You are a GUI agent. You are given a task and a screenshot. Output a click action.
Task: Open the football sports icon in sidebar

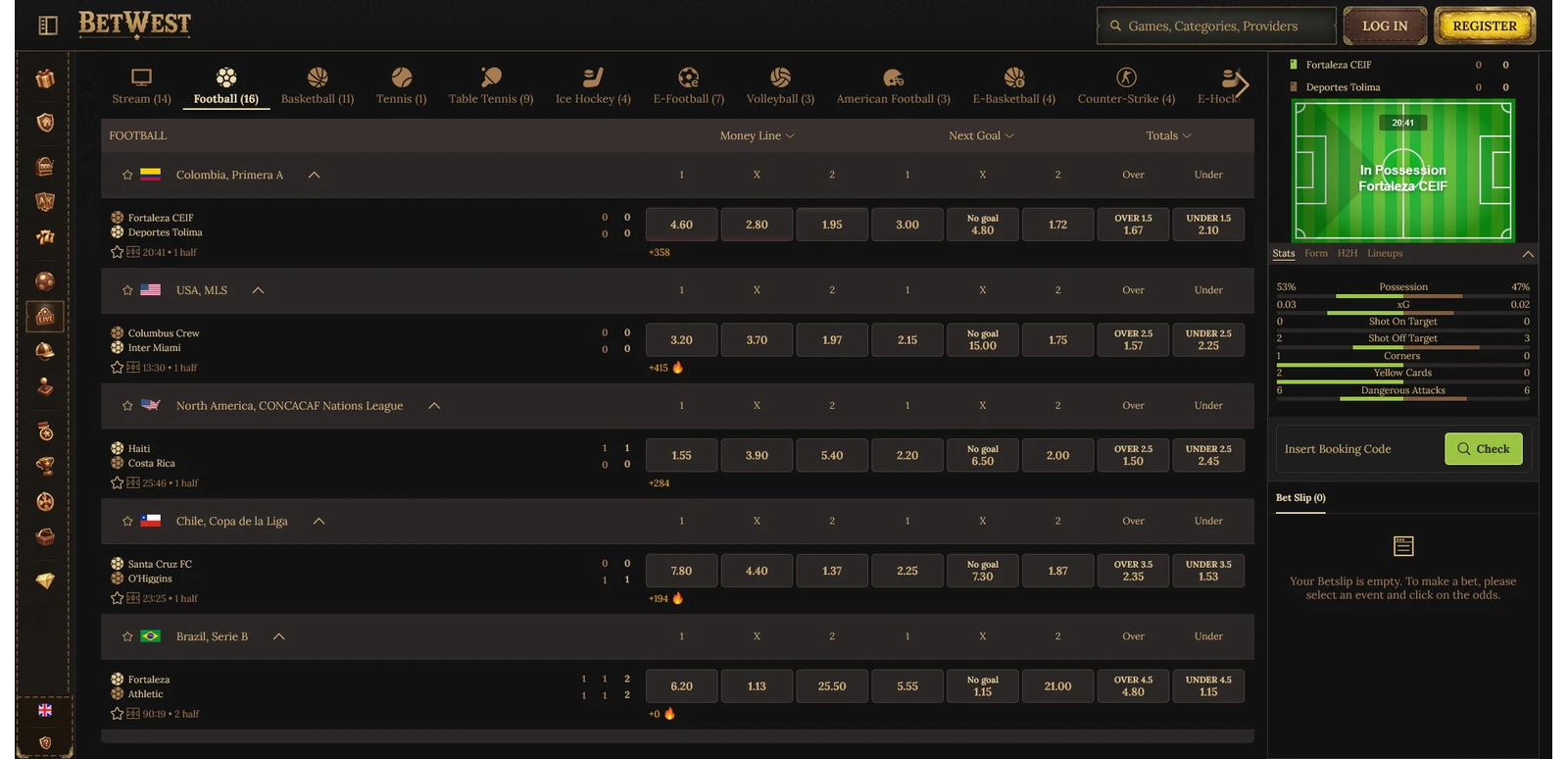click(45, 281)
